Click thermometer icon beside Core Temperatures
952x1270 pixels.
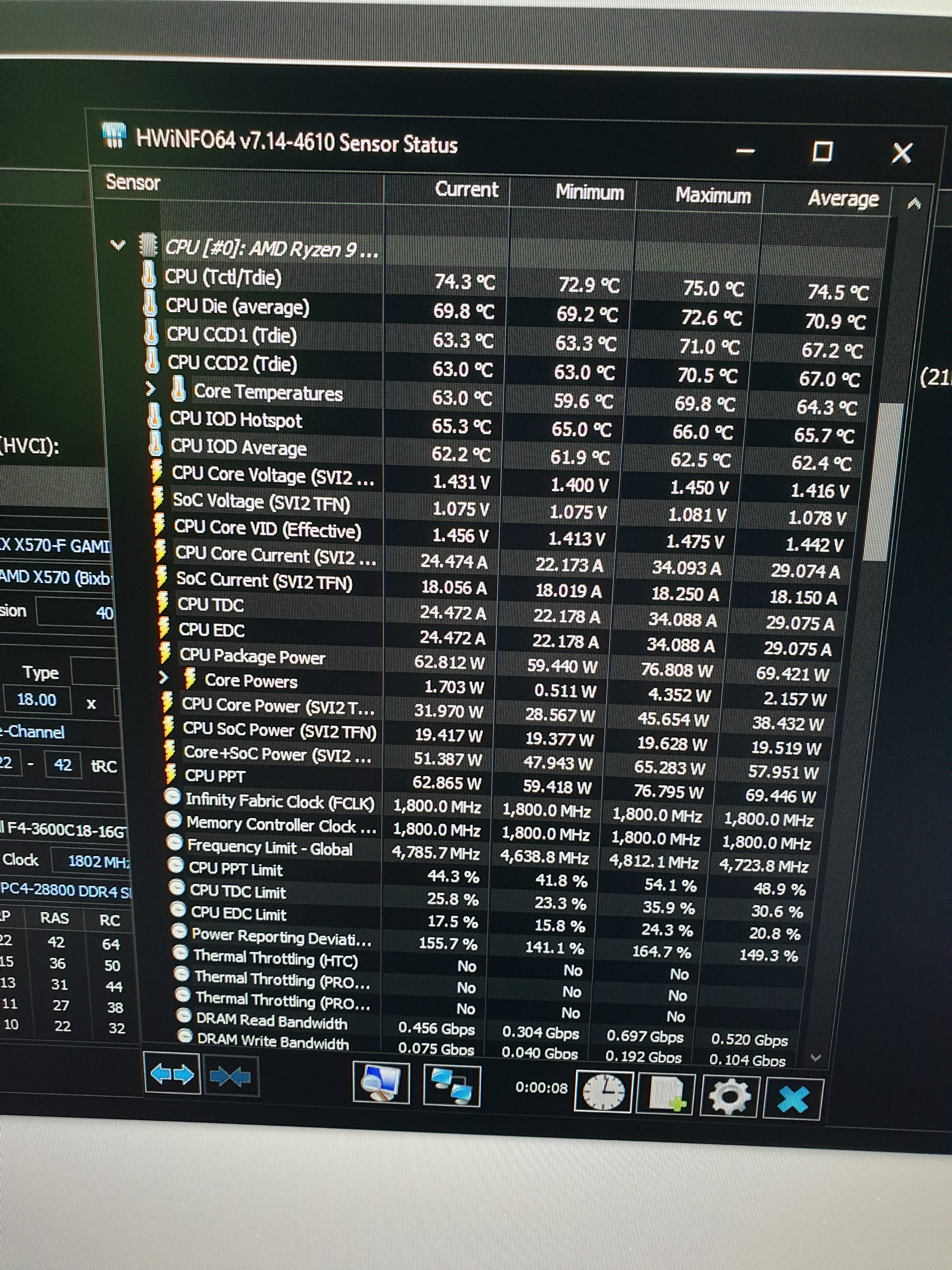(178, 389)
